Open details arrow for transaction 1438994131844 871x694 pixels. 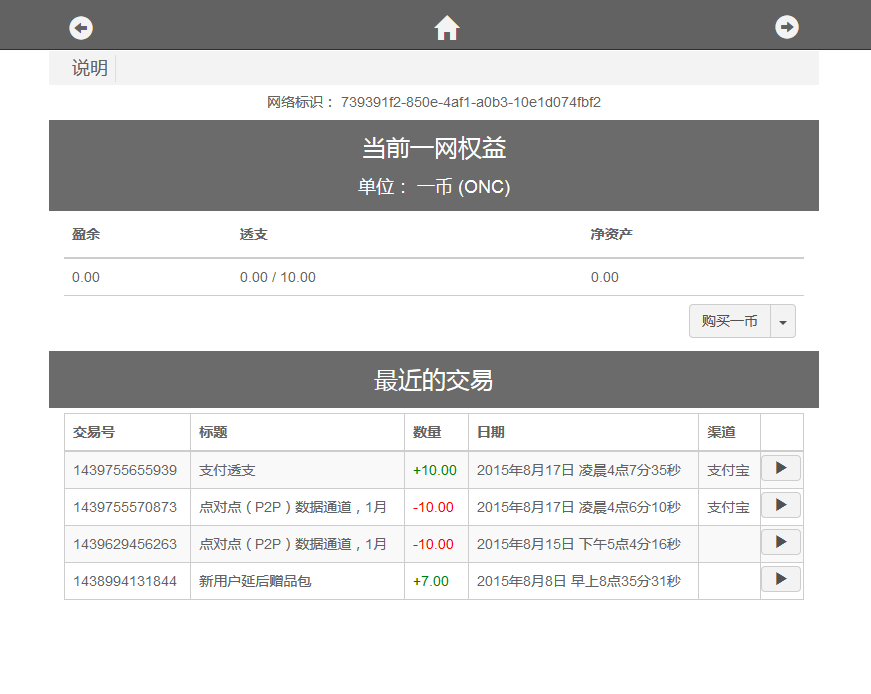pyautogui.click(x=781, y=580)
